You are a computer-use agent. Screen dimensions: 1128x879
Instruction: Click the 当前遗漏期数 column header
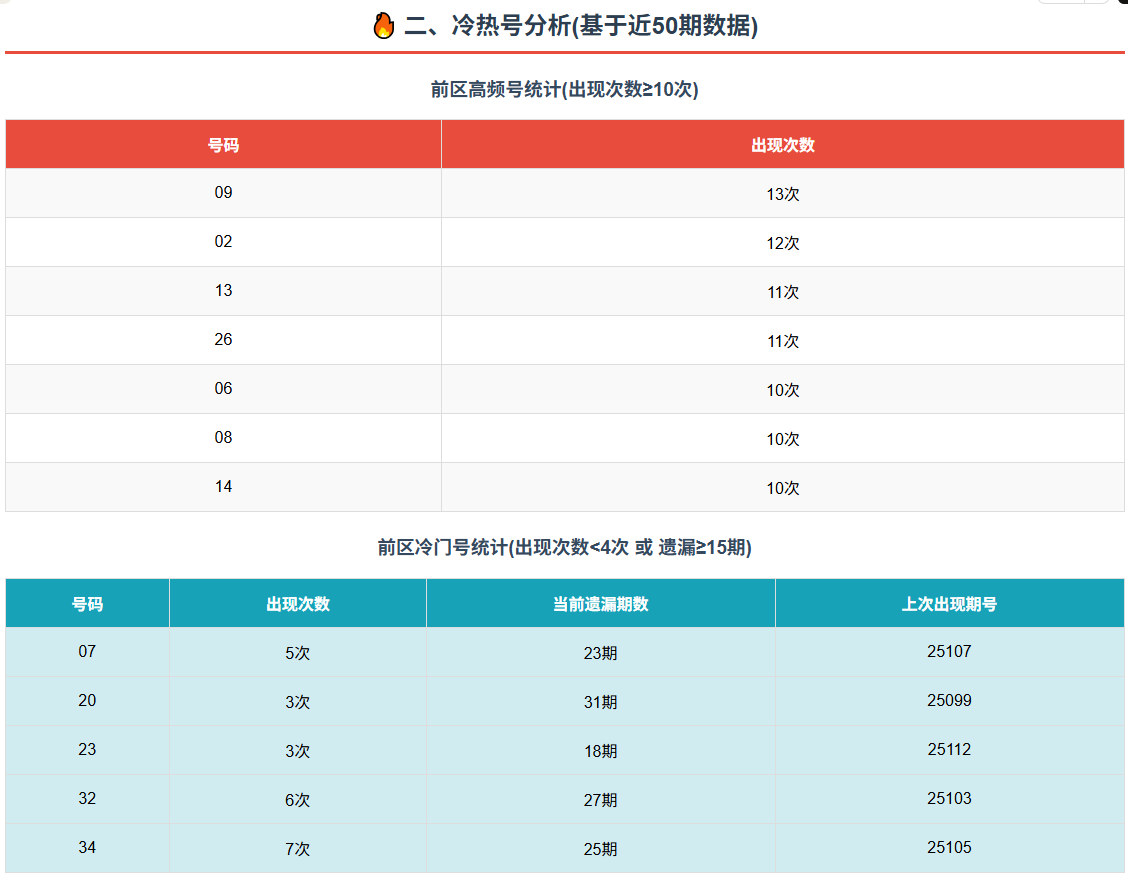600,604
